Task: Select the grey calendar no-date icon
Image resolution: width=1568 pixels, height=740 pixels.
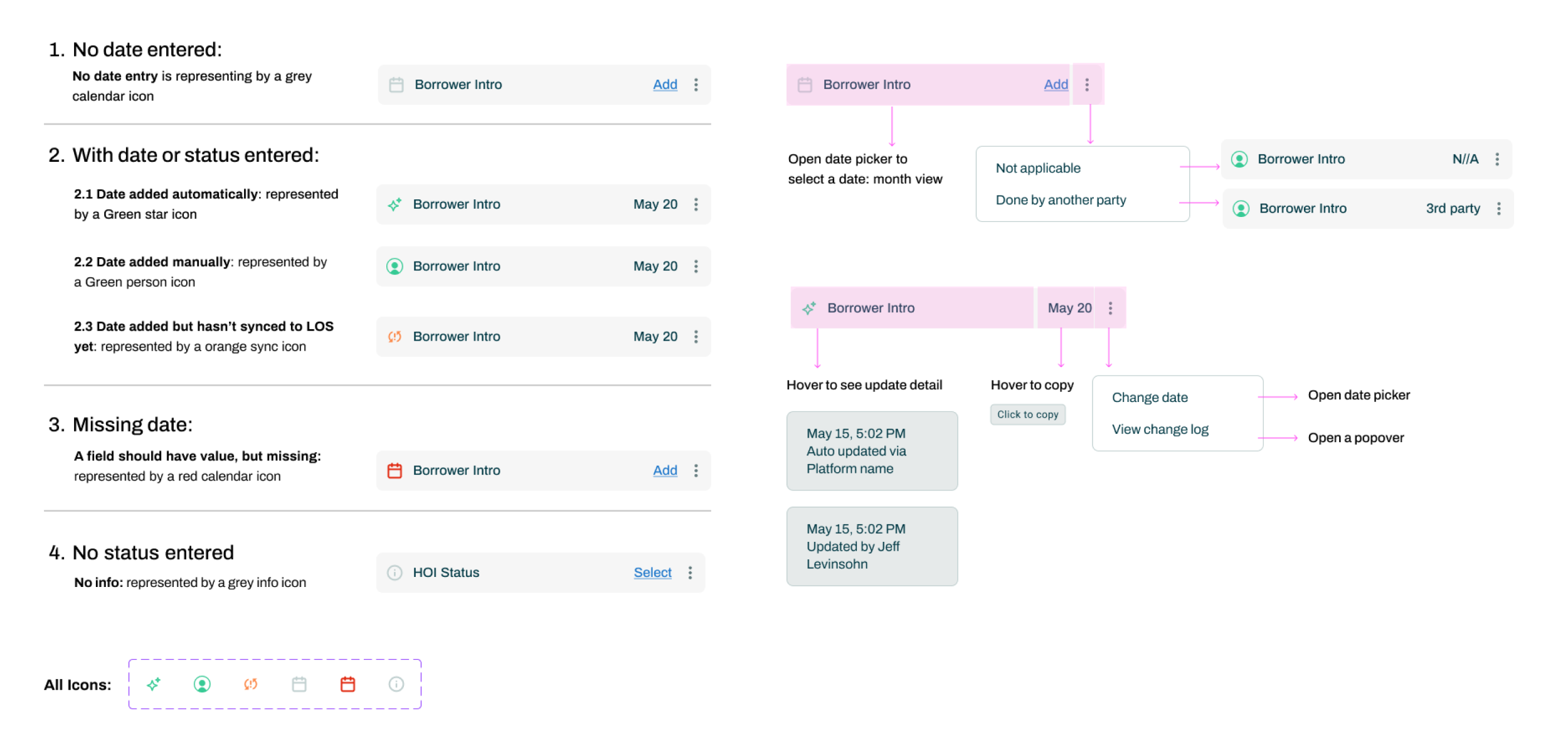Action: pos(396,84)
